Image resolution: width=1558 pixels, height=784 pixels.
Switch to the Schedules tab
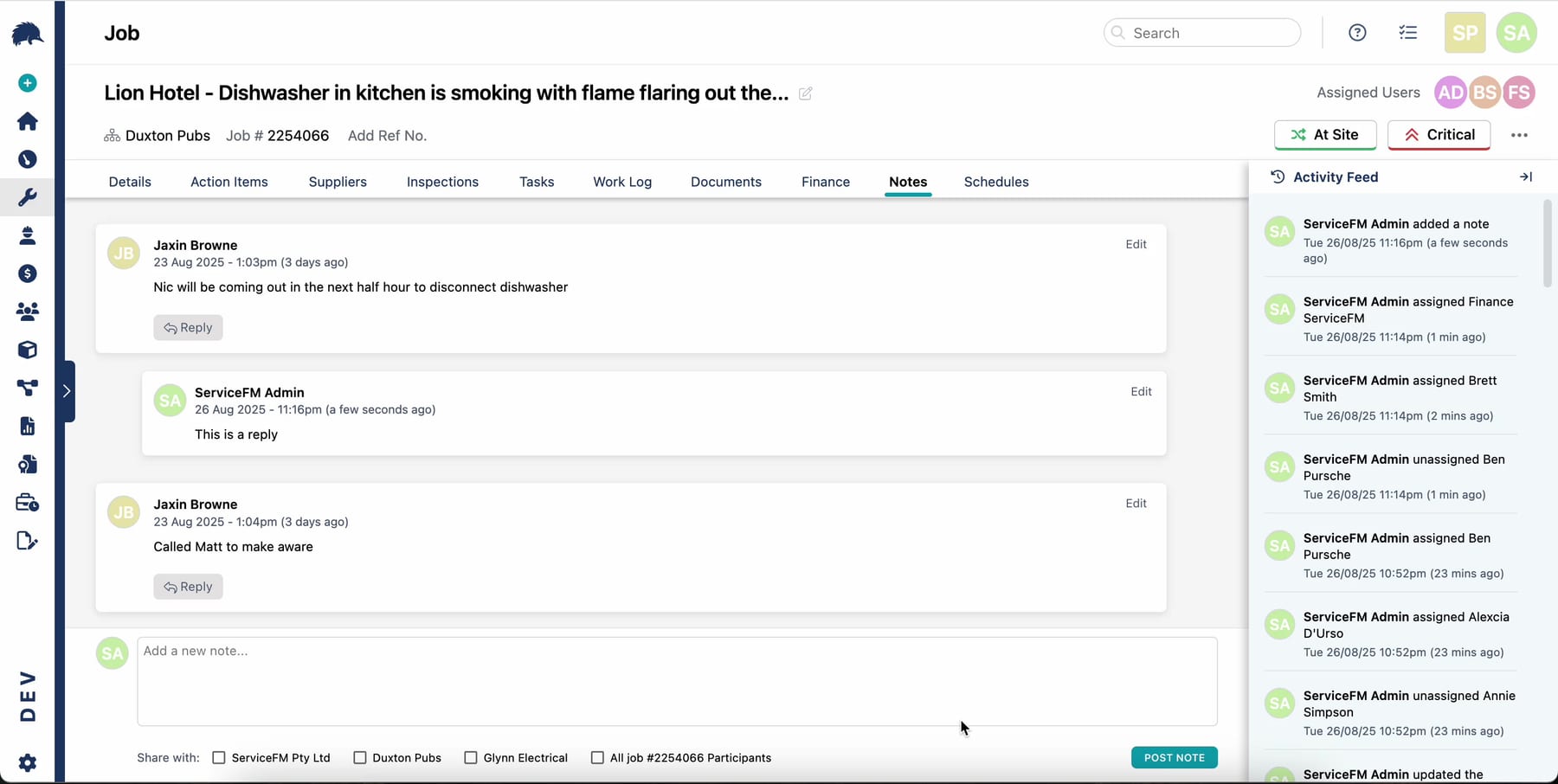tap(996, 182)
